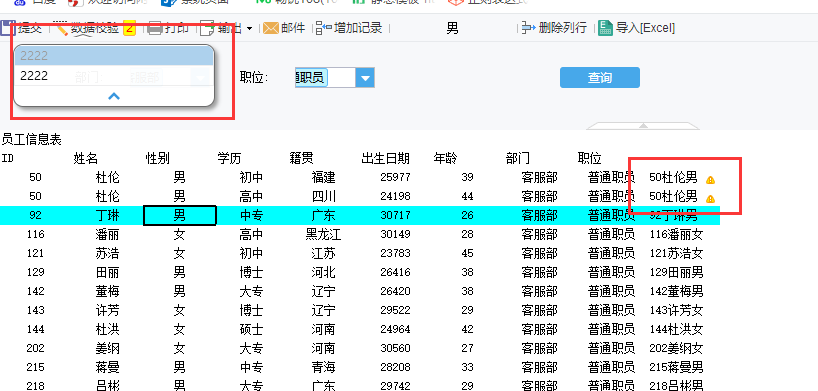The height and width of the screenshot is (391, 818).
Task: Click age cell 45
Action: coord(467,254)
